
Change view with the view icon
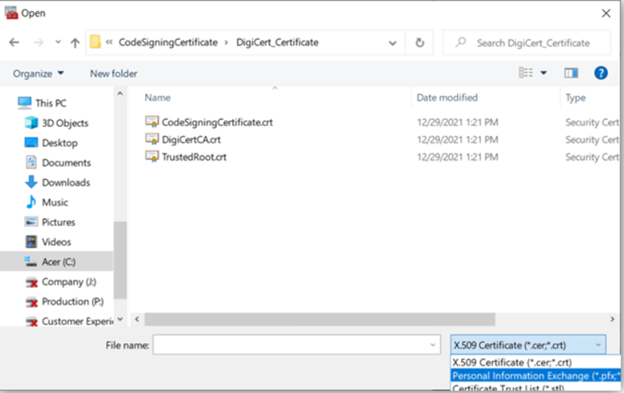(x=526, y=73)
